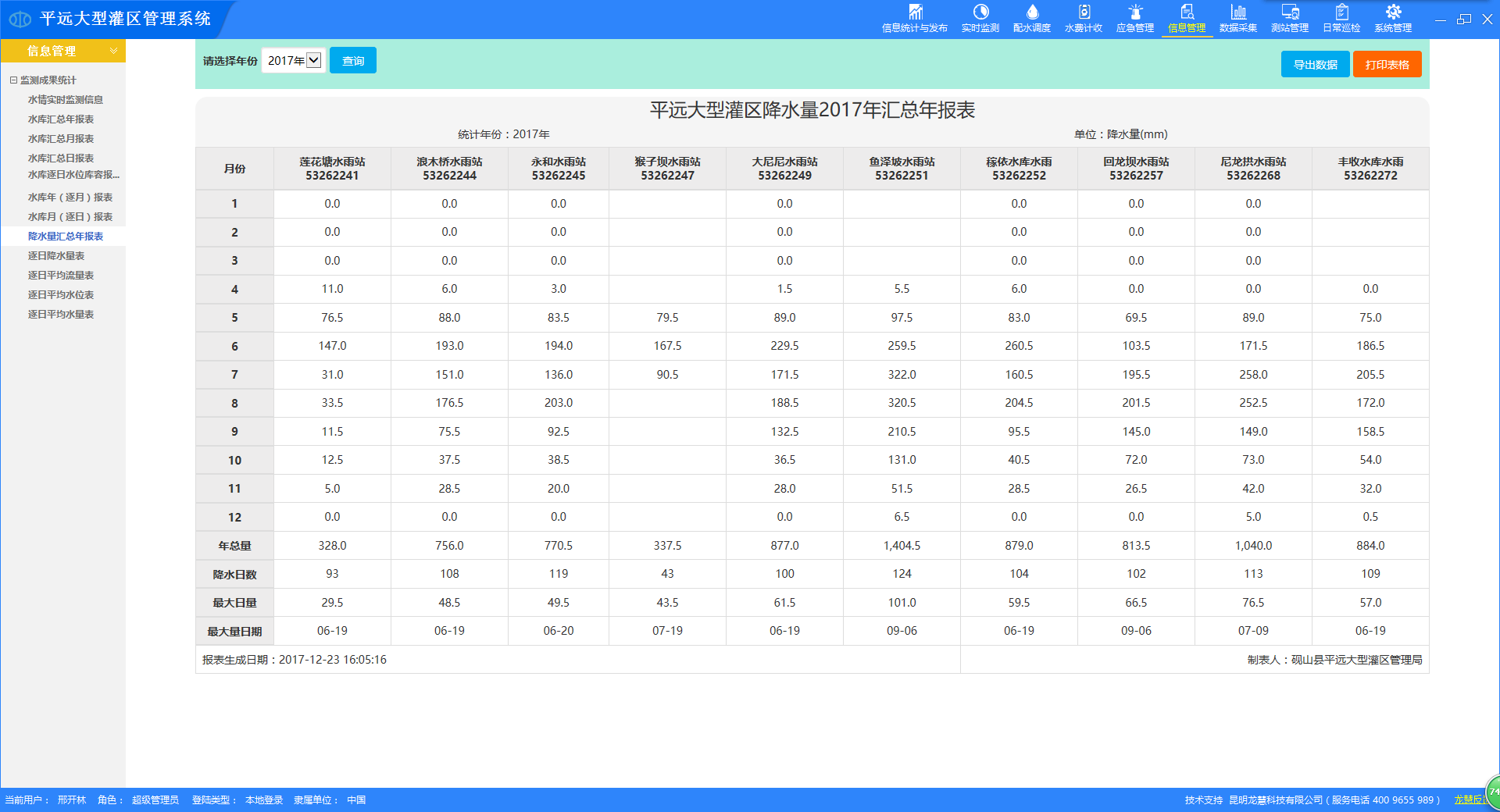
Task: Open 测站管理 monitor icon
Action: coord(1290,12)
